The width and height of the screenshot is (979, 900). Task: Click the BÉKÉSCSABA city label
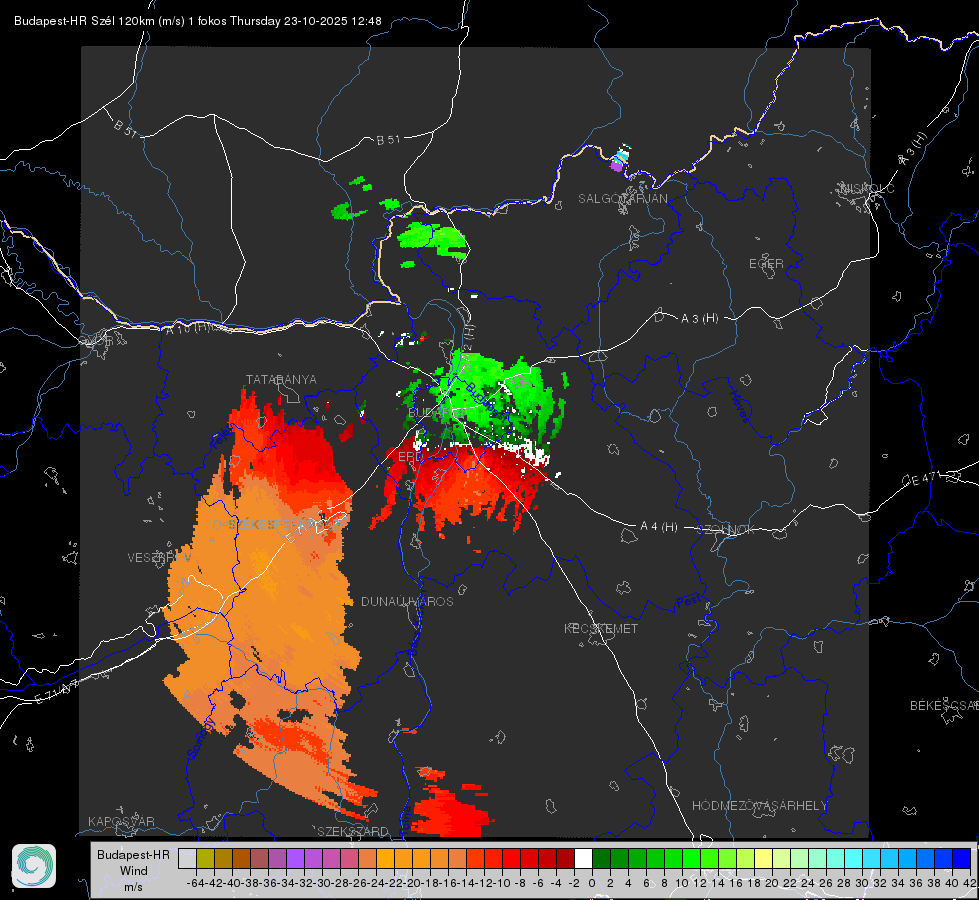pyautogui.click(x=944, y=706)
